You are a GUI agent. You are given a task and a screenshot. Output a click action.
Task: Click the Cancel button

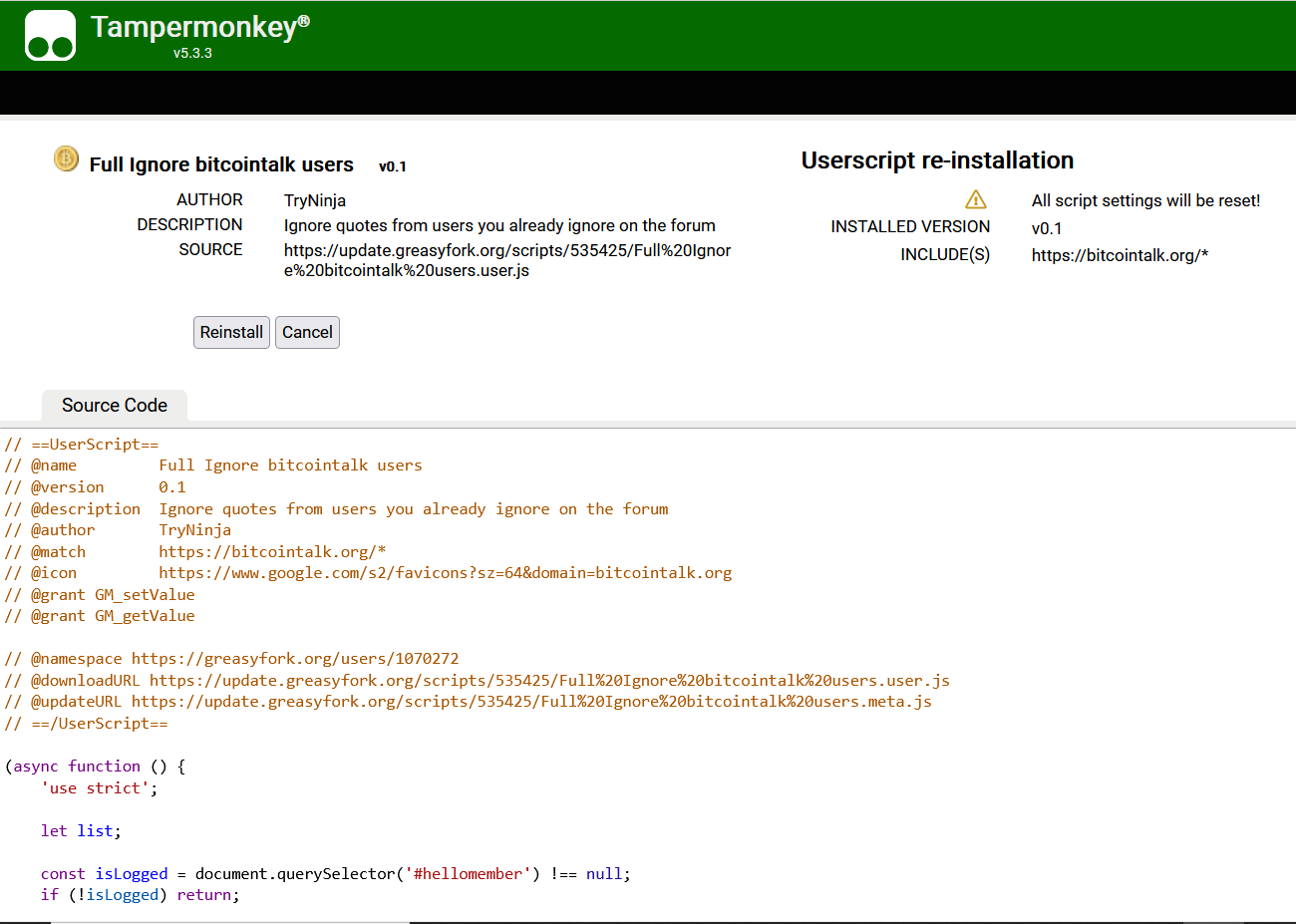[307, 332]
